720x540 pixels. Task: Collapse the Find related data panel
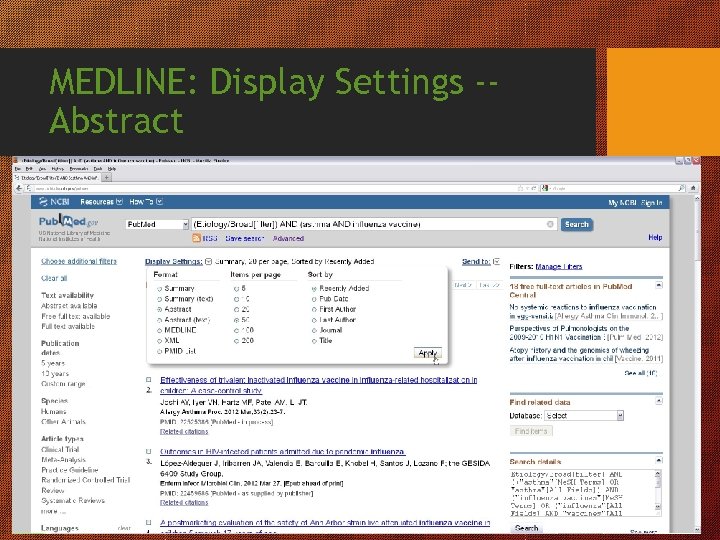pyautogui.click(x=658, y=401)
